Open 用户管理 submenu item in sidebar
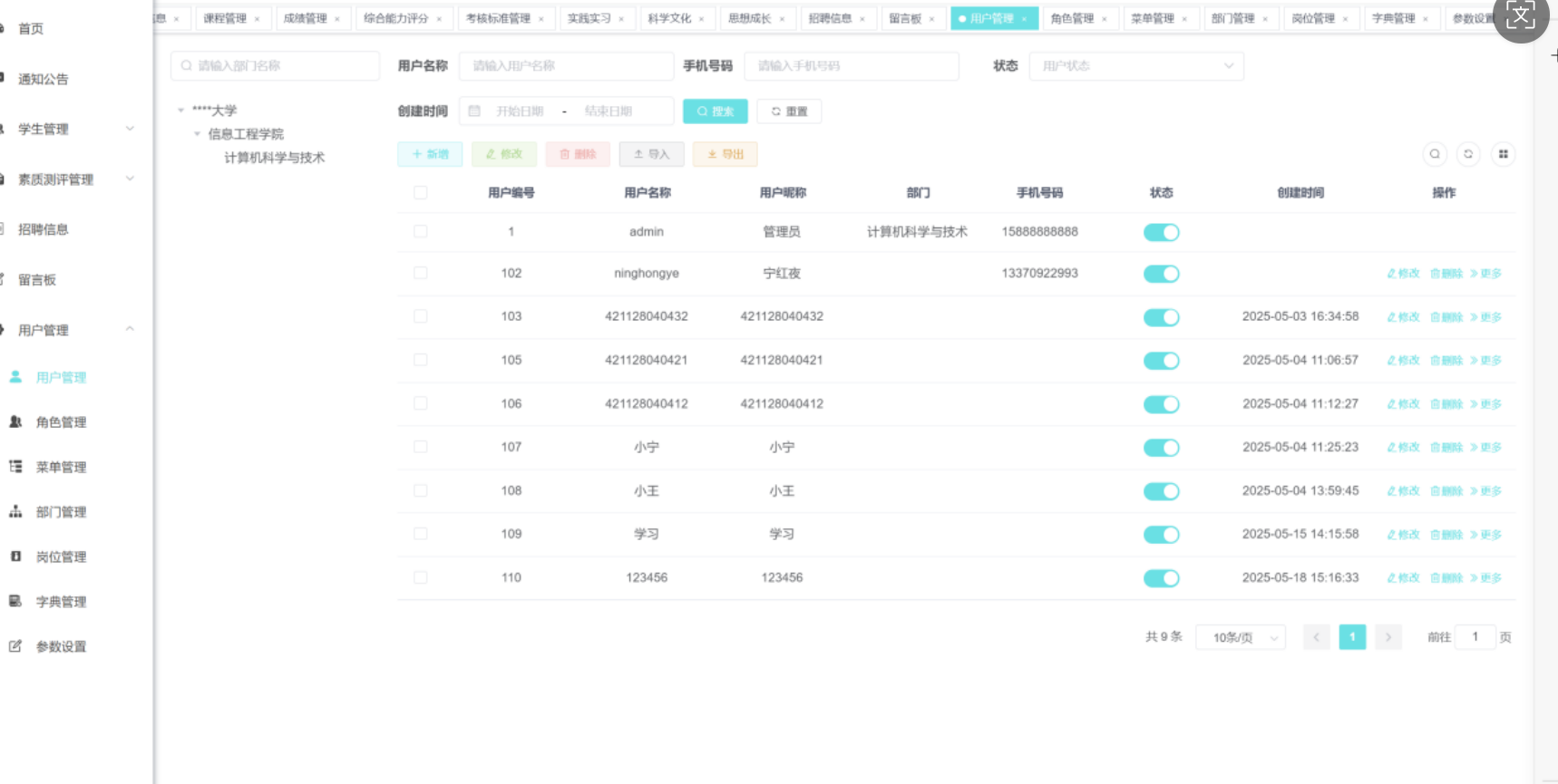The image size is (1558, 784). [60, 377]
